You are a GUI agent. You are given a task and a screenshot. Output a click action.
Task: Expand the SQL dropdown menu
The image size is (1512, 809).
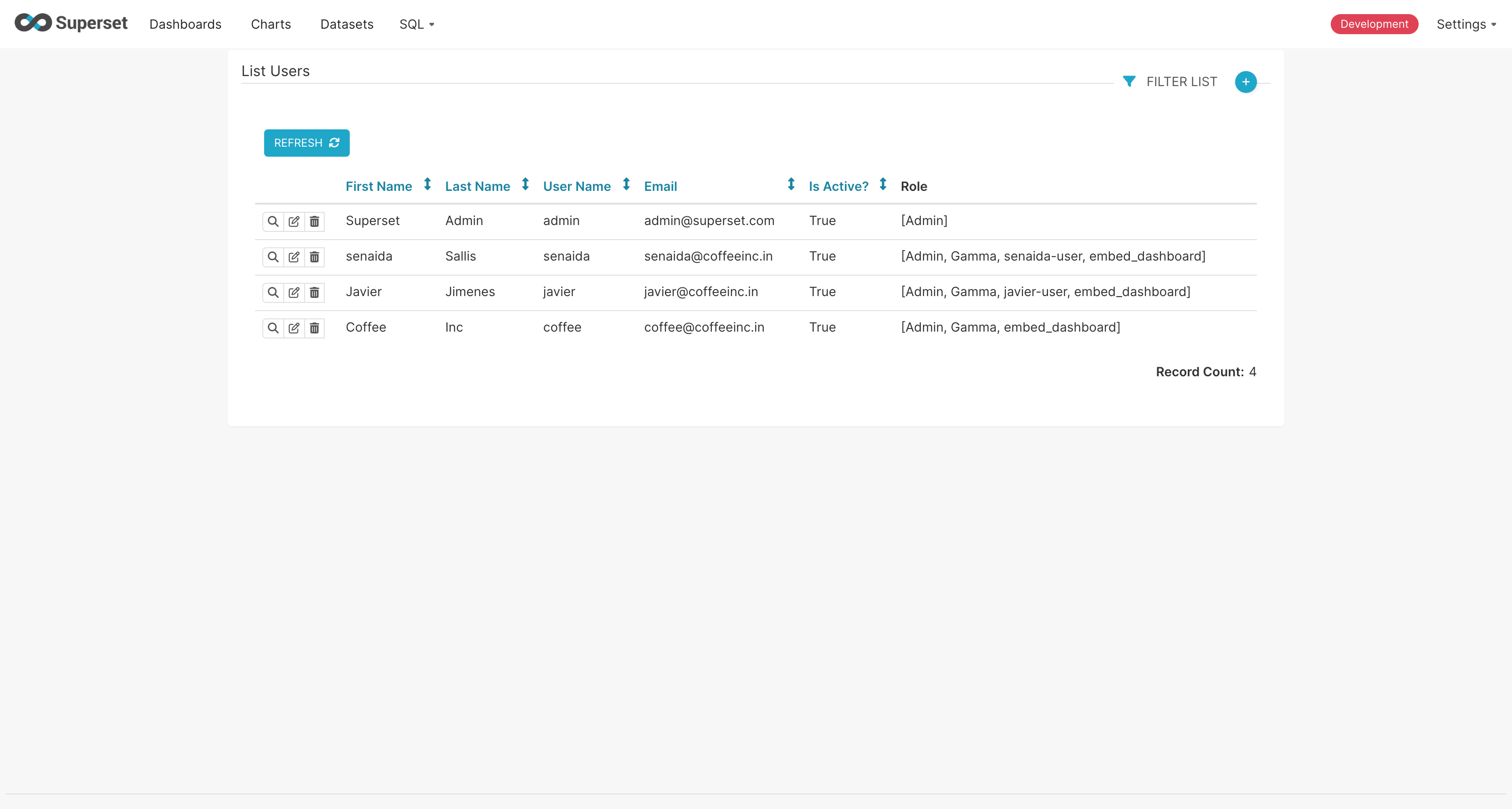click(417, 24)
